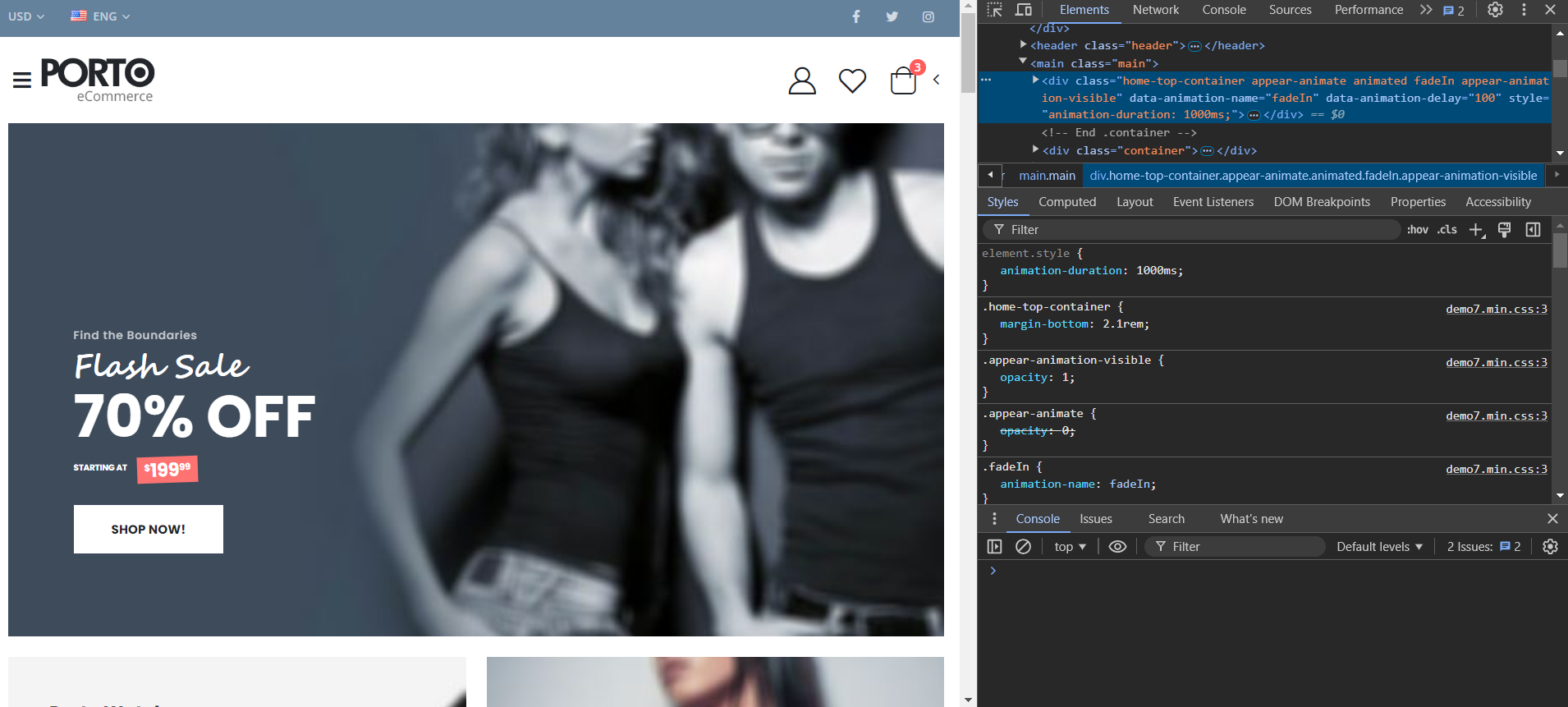Viewport: 1568px width, 707px height.
Task: Toggle the .cls class editor
Action: [1447, 230]
